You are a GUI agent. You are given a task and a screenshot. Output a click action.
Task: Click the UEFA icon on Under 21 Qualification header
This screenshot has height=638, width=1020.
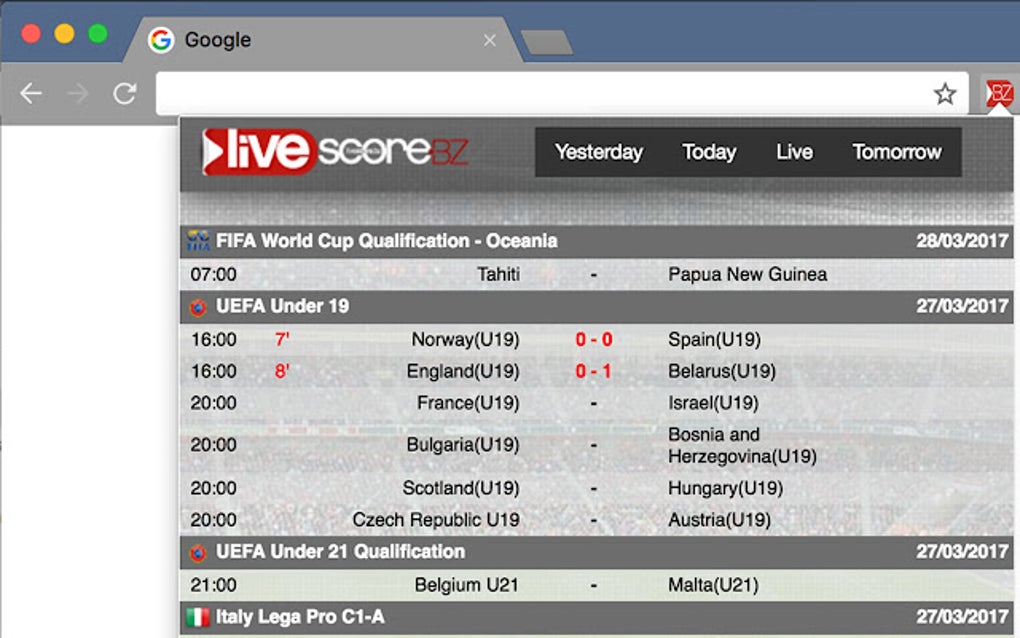[196, 551]
